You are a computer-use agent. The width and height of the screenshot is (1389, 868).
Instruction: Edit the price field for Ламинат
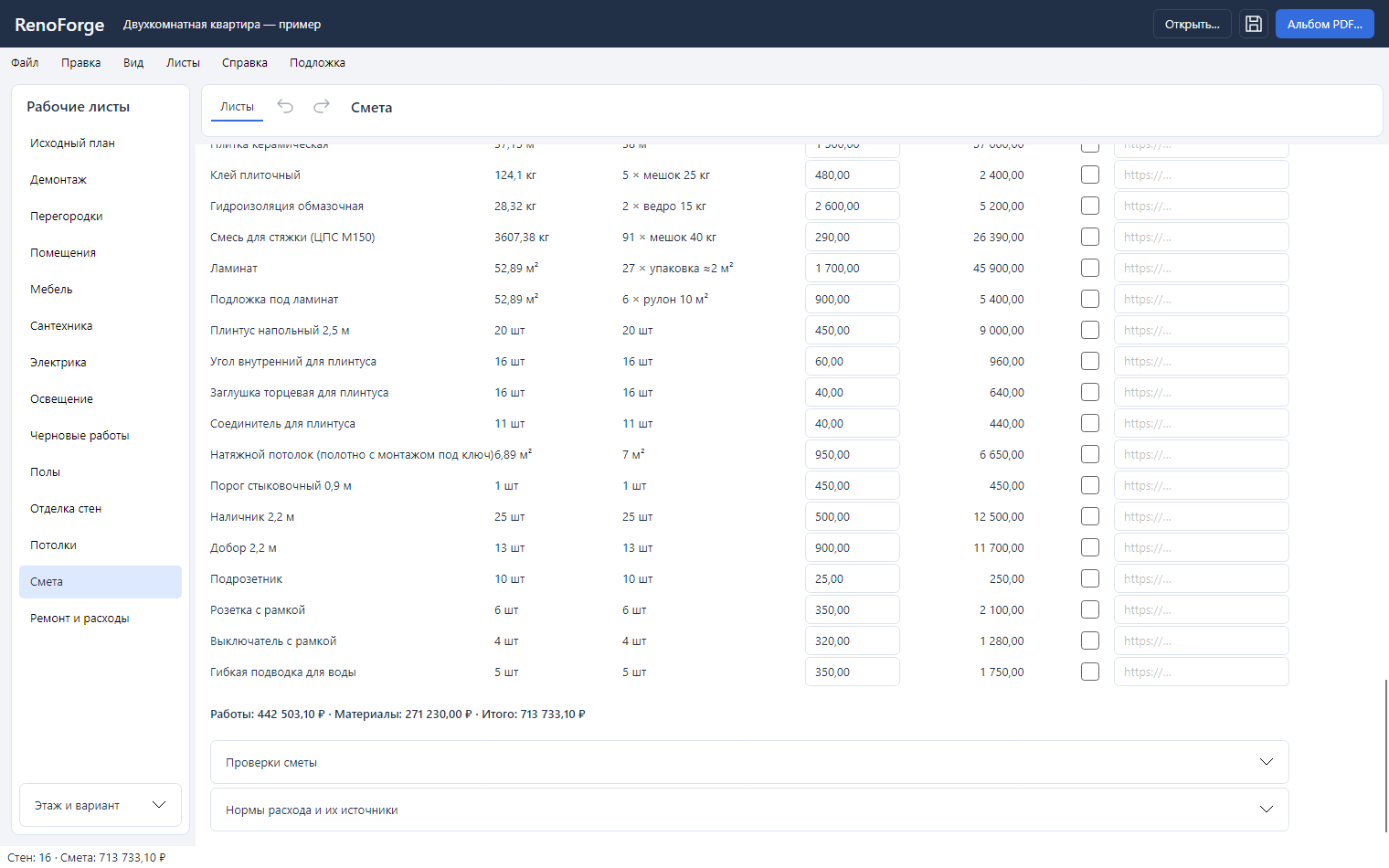(x=853, y=268)
